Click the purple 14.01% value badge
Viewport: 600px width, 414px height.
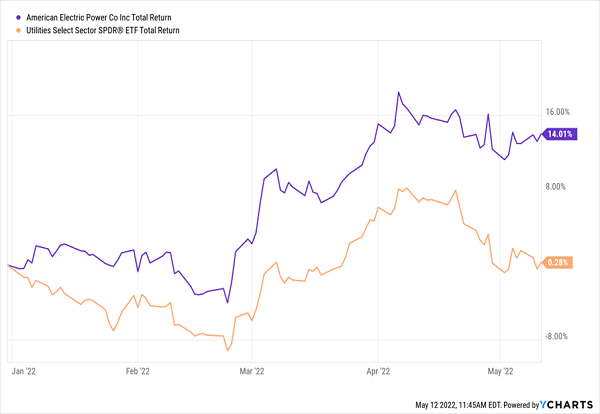557,135
